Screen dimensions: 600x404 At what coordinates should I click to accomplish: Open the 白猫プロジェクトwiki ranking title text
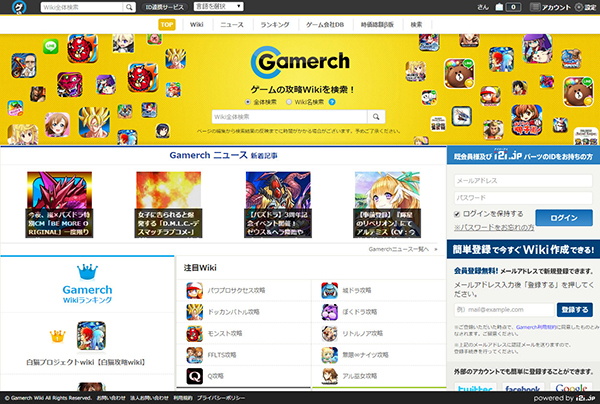[86, 362]
